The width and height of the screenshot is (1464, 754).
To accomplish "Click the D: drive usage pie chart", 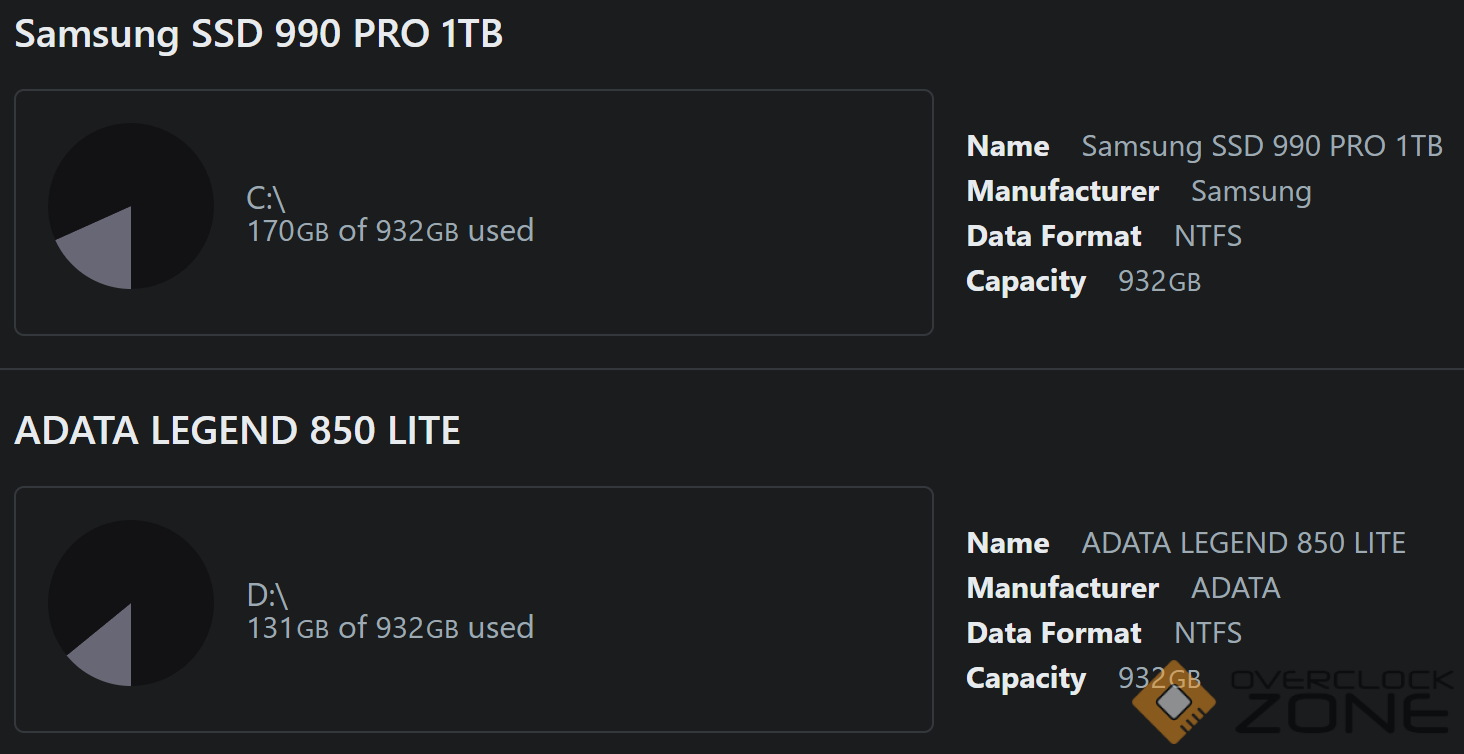I will (x=131, y=603).
